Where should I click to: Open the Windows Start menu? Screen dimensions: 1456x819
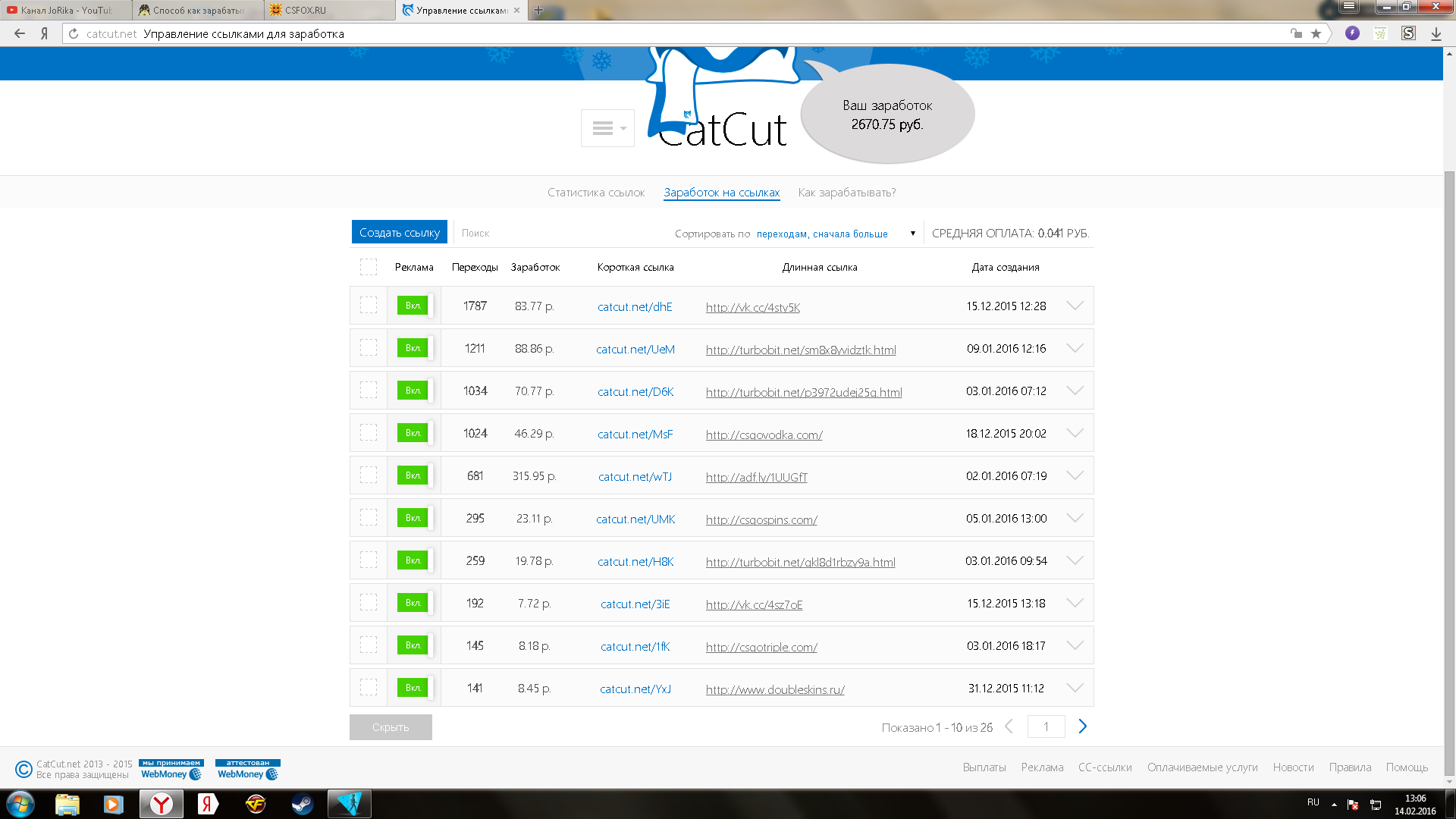tap(20, 804)
